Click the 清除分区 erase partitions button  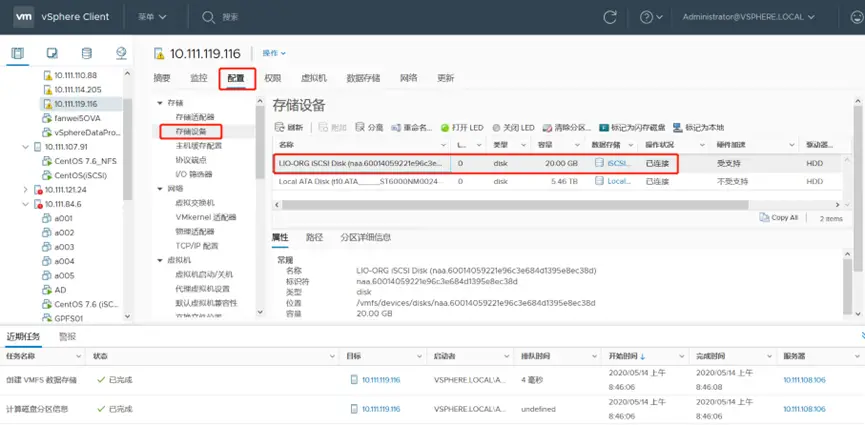point(567,128)
